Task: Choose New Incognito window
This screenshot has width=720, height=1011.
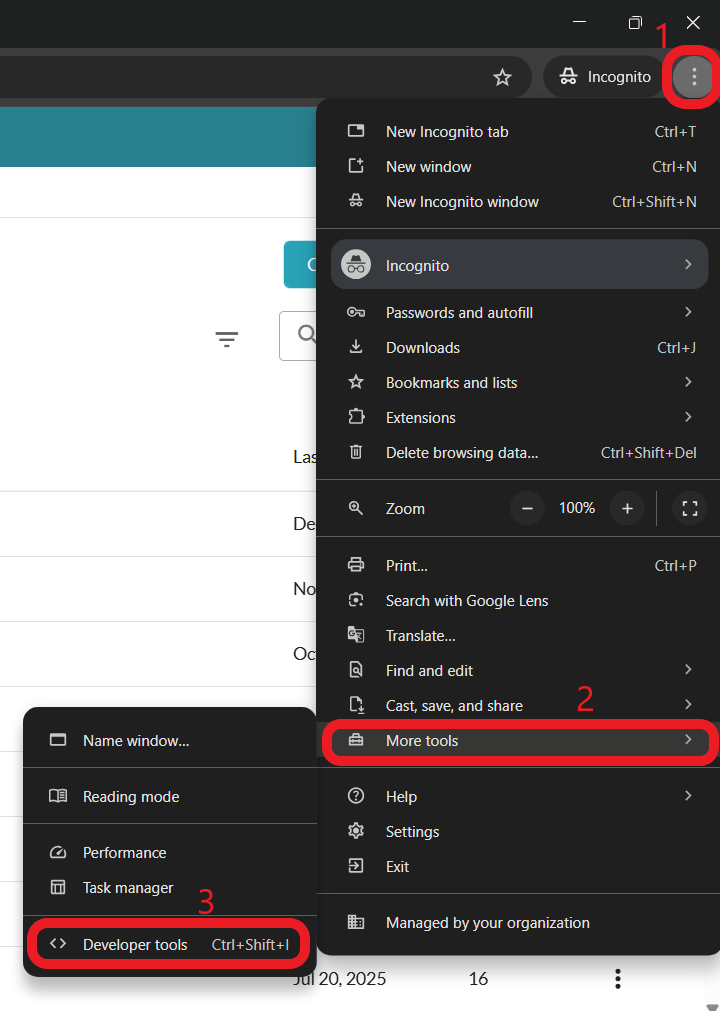Action: tap(519, 201)
